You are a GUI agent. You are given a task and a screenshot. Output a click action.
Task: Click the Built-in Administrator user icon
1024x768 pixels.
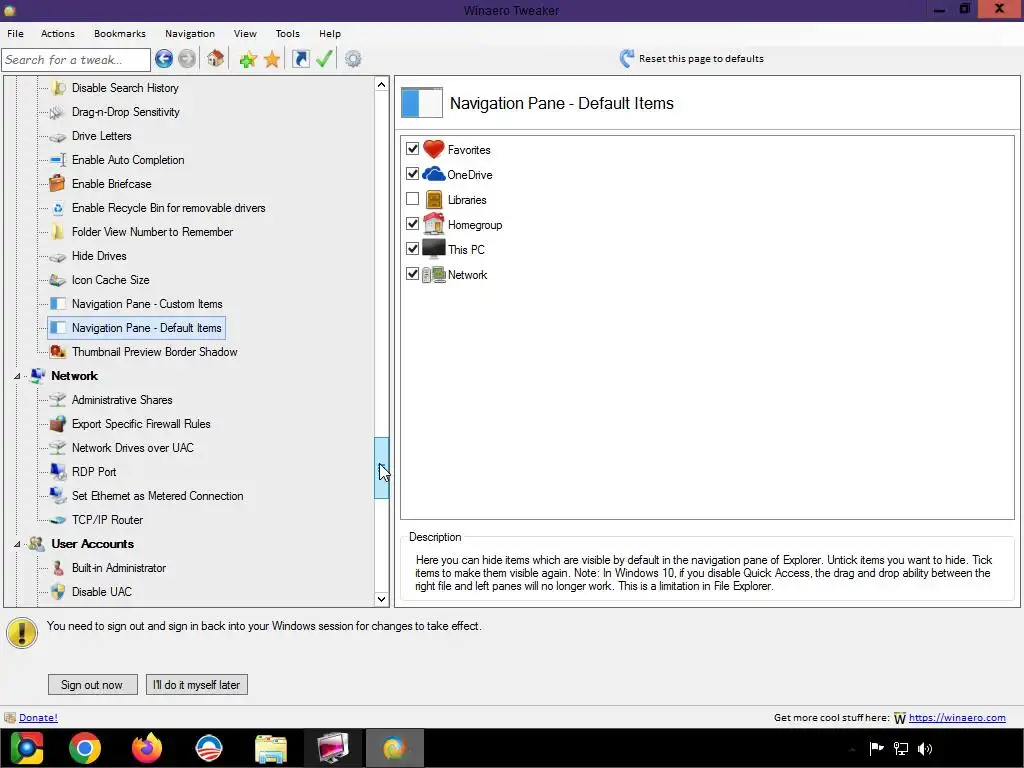coord(58,568)
